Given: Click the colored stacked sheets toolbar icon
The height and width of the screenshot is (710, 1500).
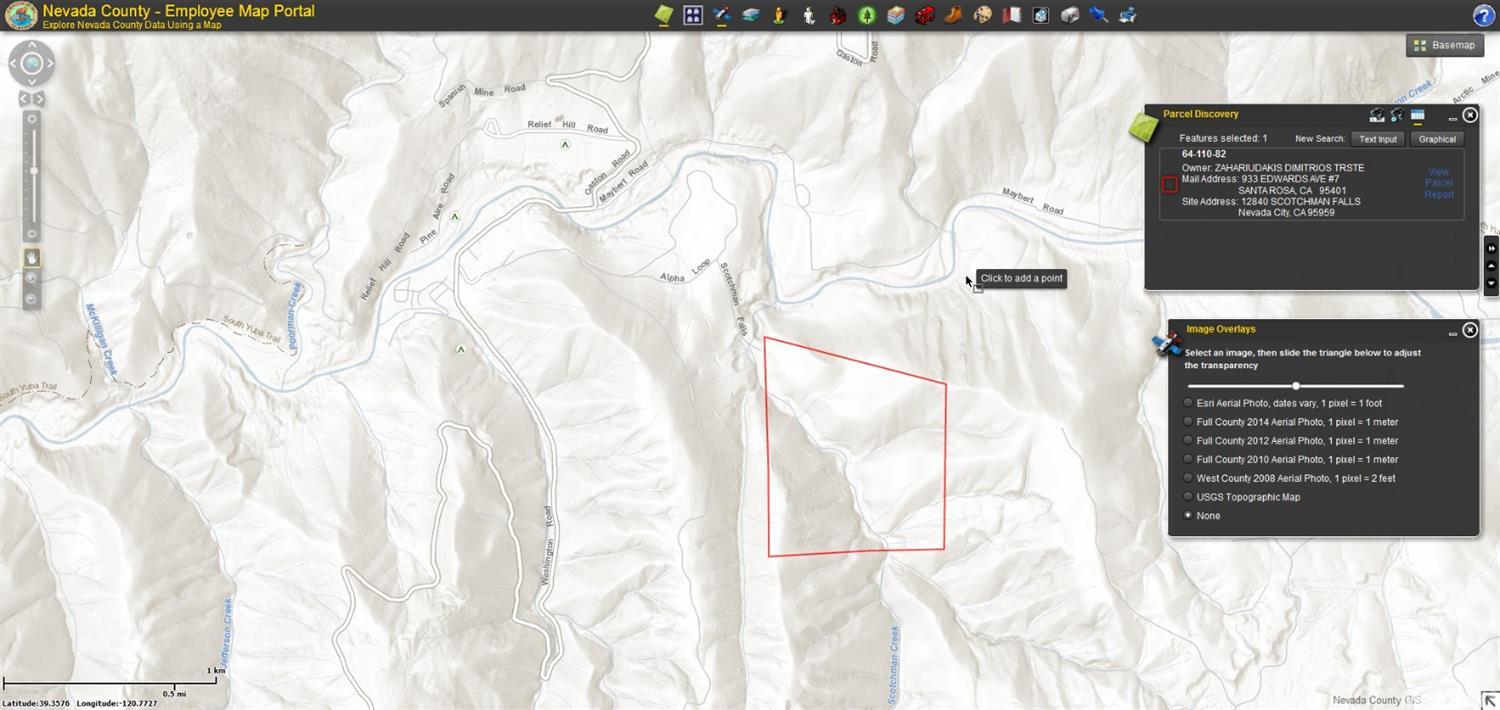Looking at the screenshot, I should coord(896,15).
